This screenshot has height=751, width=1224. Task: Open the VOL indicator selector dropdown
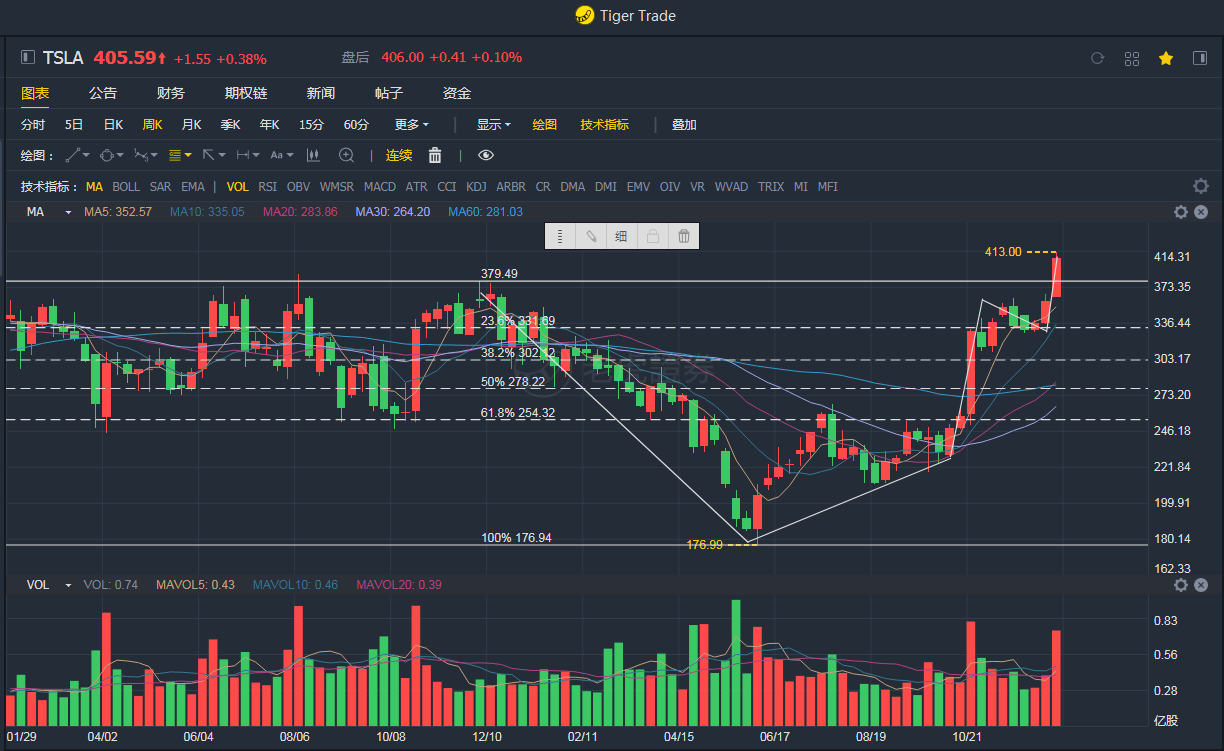68,585
